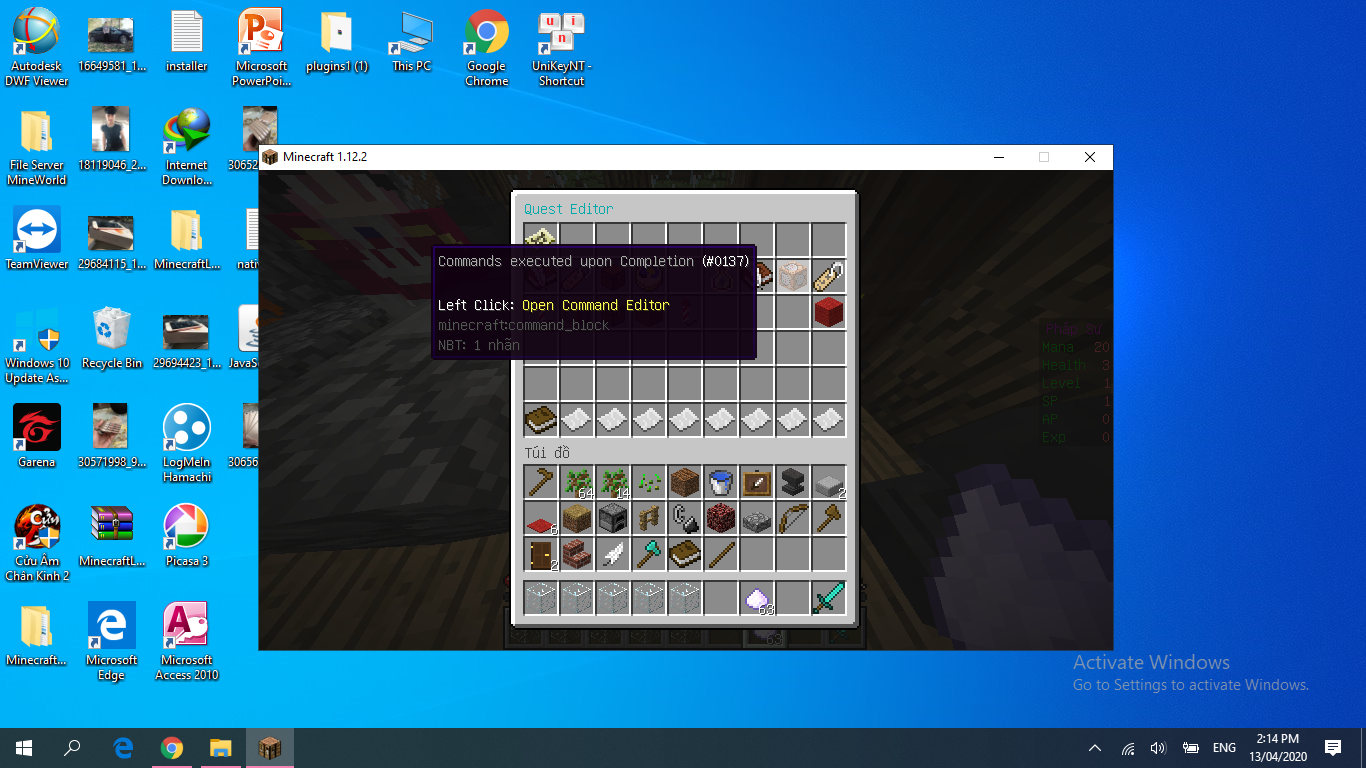
Task: Select the diamond sword in hotbar
Action: [829, 598]
